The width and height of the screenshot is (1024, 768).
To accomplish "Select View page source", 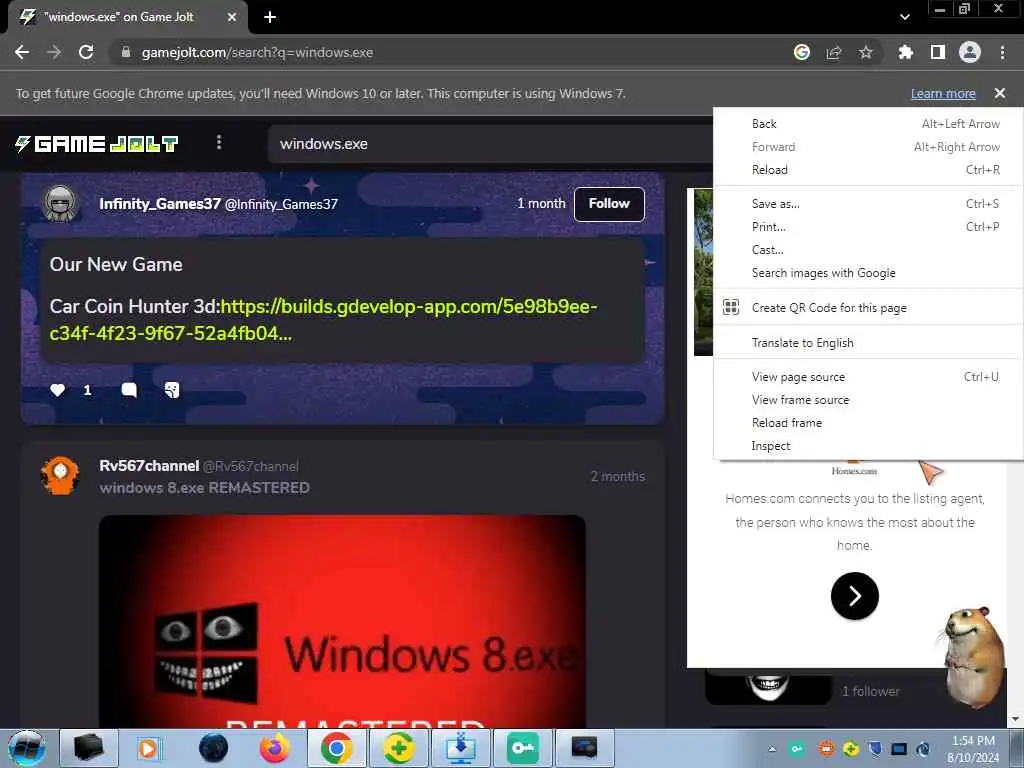I will [x=869, y=377].
